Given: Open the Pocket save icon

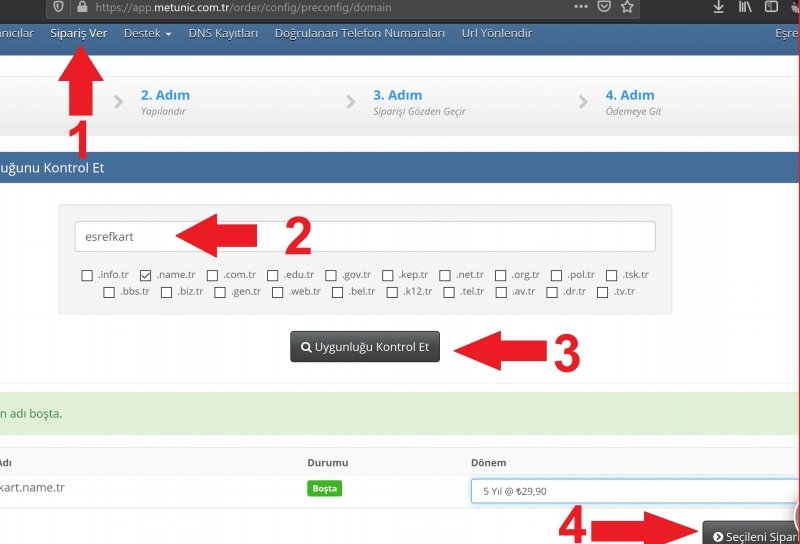Looking at the screenshot, I should pos(604,7).
